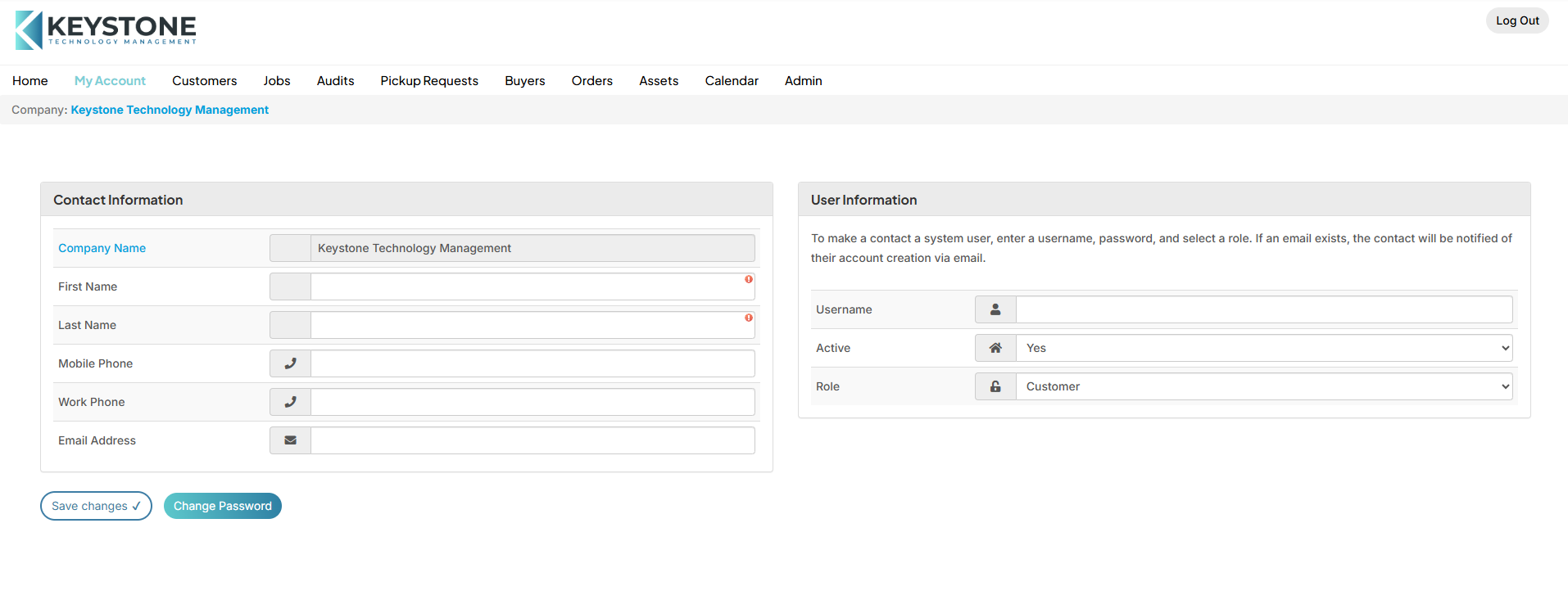The width and height of the screenshot is (1568, 600).
Task: Open the Admin menu item
Action: (803, 80)
